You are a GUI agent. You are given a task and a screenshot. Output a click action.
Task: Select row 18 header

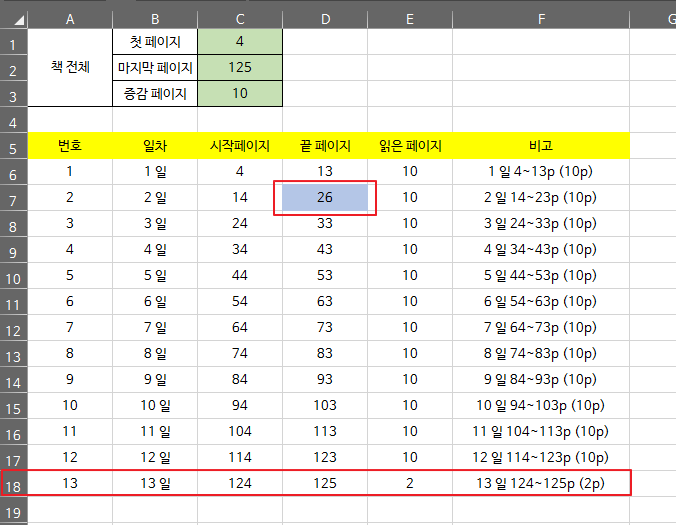13,484
